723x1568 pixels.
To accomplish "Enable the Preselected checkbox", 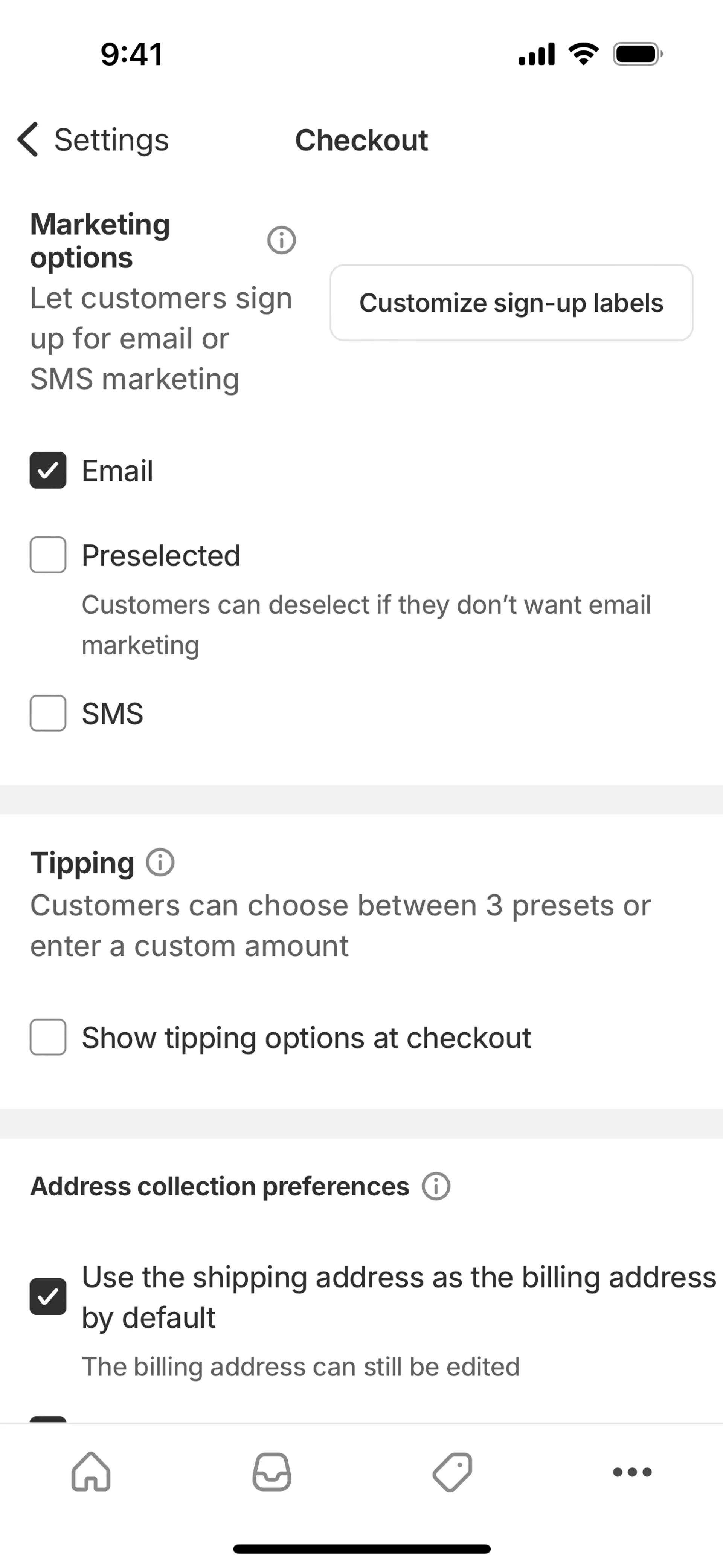I will (x=48, y=555).
